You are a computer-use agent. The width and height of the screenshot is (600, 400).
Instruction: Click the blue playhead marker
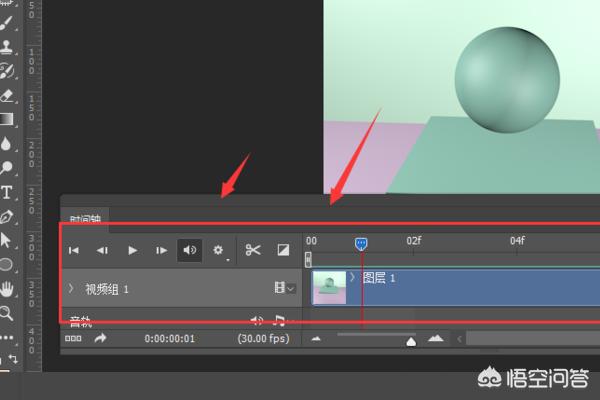click(361, 244)
